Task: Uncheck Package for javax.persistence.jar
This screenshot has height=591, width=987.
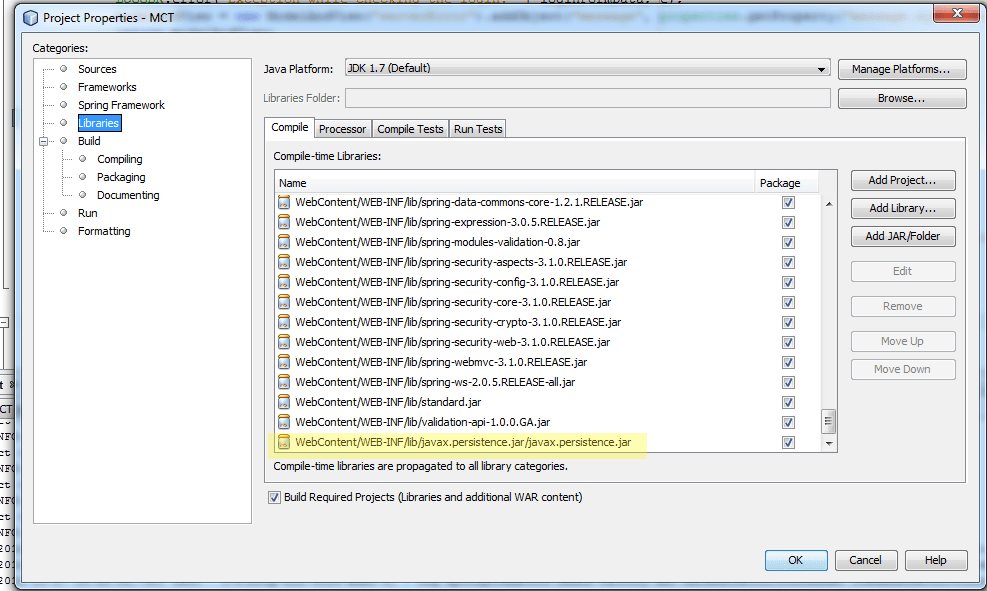Action: click(x=788, y=442)
